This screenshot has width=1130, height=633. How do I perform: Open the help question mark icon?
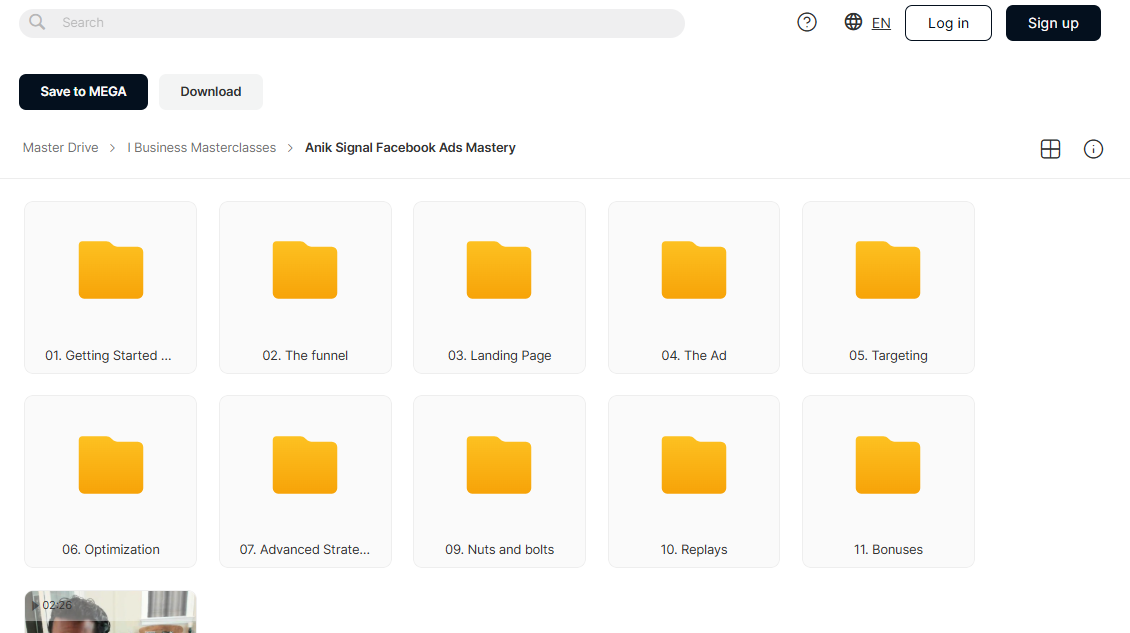807,22
